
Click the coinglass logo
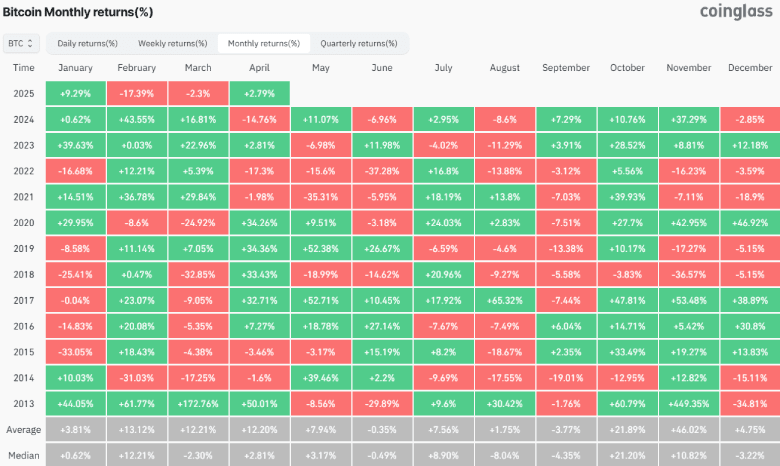pyautogui.click(x=735, y=12)
